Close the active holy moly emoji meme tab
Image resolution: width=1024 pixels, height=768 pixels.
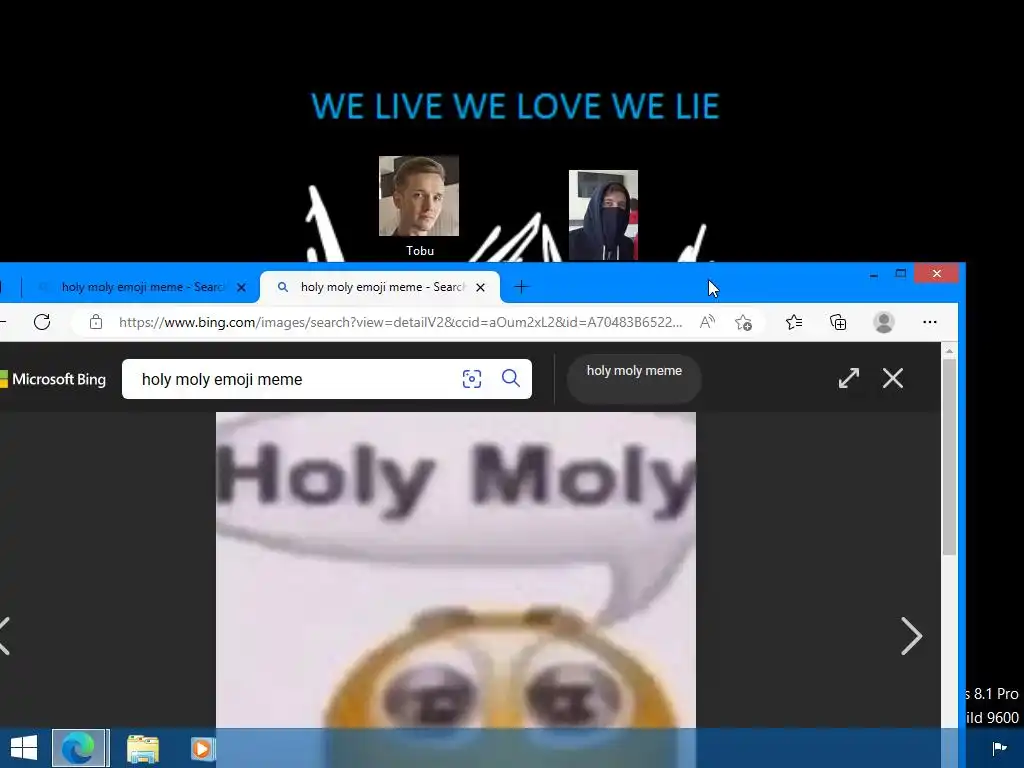[481, 287]
